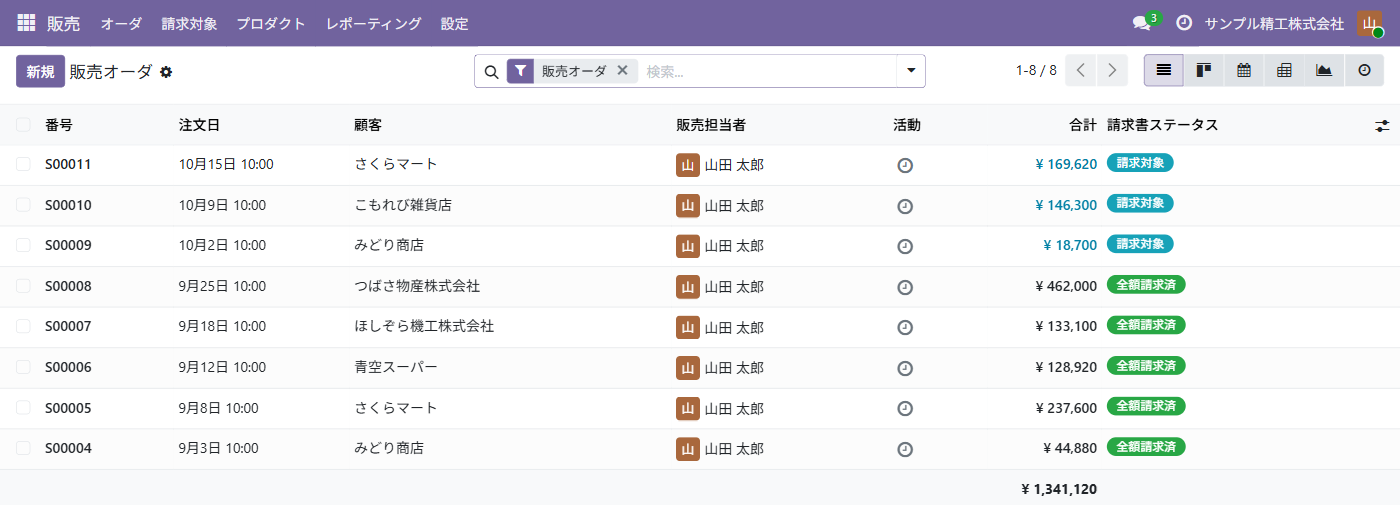Select checkbox for order S00005
Viewport: 1400px width, 505px height.
[x=23, y=407]
